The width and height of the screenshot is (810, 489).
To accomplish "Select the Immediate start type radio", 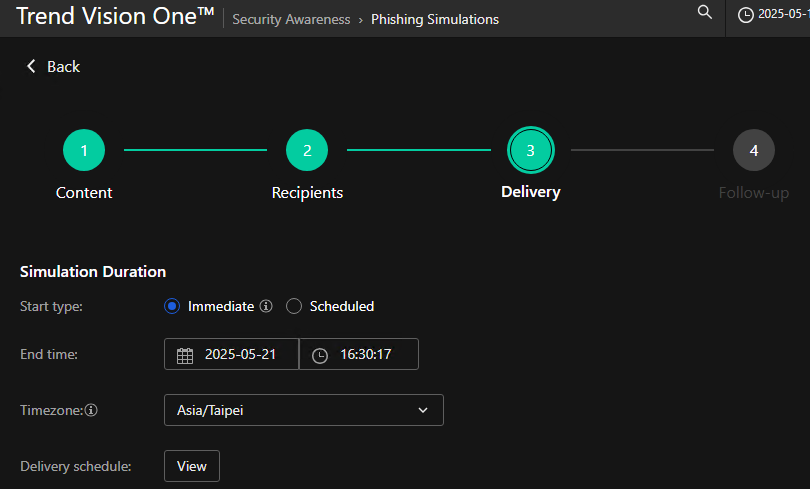I will 172,307.
